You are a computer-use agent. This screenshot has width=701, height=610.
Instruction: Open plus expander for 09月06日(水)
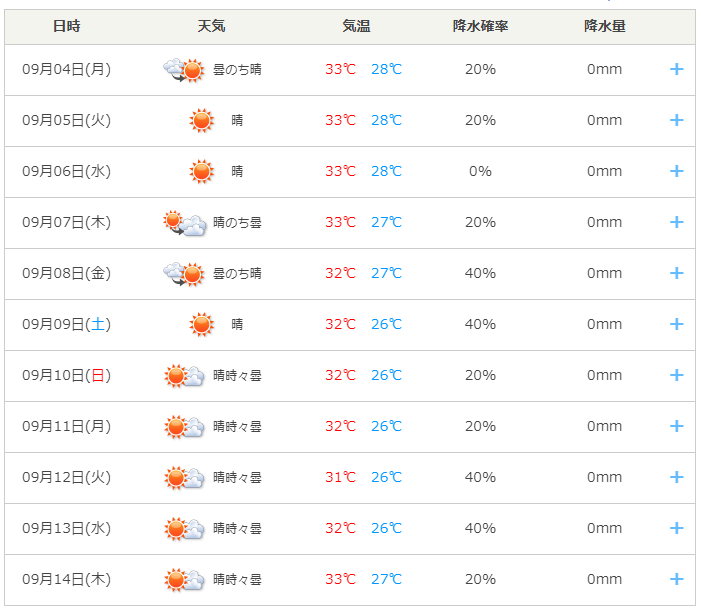pyautogui.click(x=676, y=171)
